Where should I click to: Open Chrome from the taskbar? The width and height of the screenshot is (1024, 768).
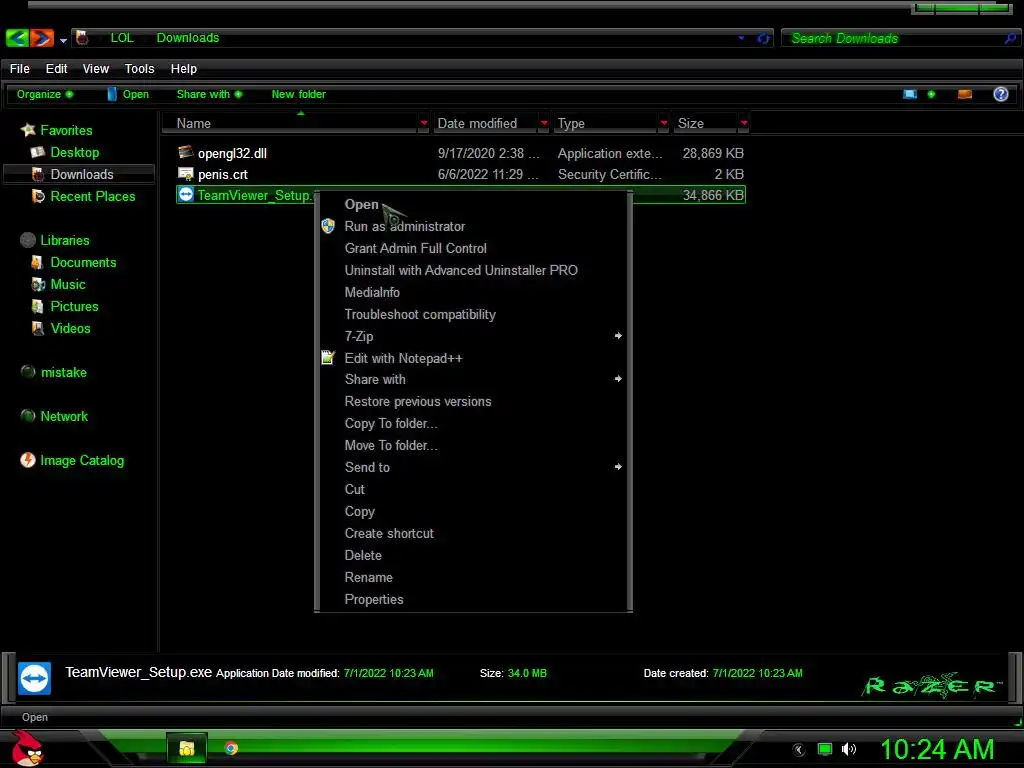point(231,748)
